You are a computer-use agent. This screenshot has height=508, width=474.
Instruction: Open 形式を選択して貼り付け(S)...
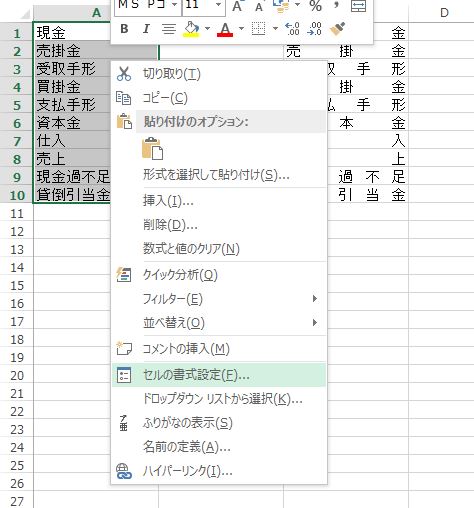219,174
